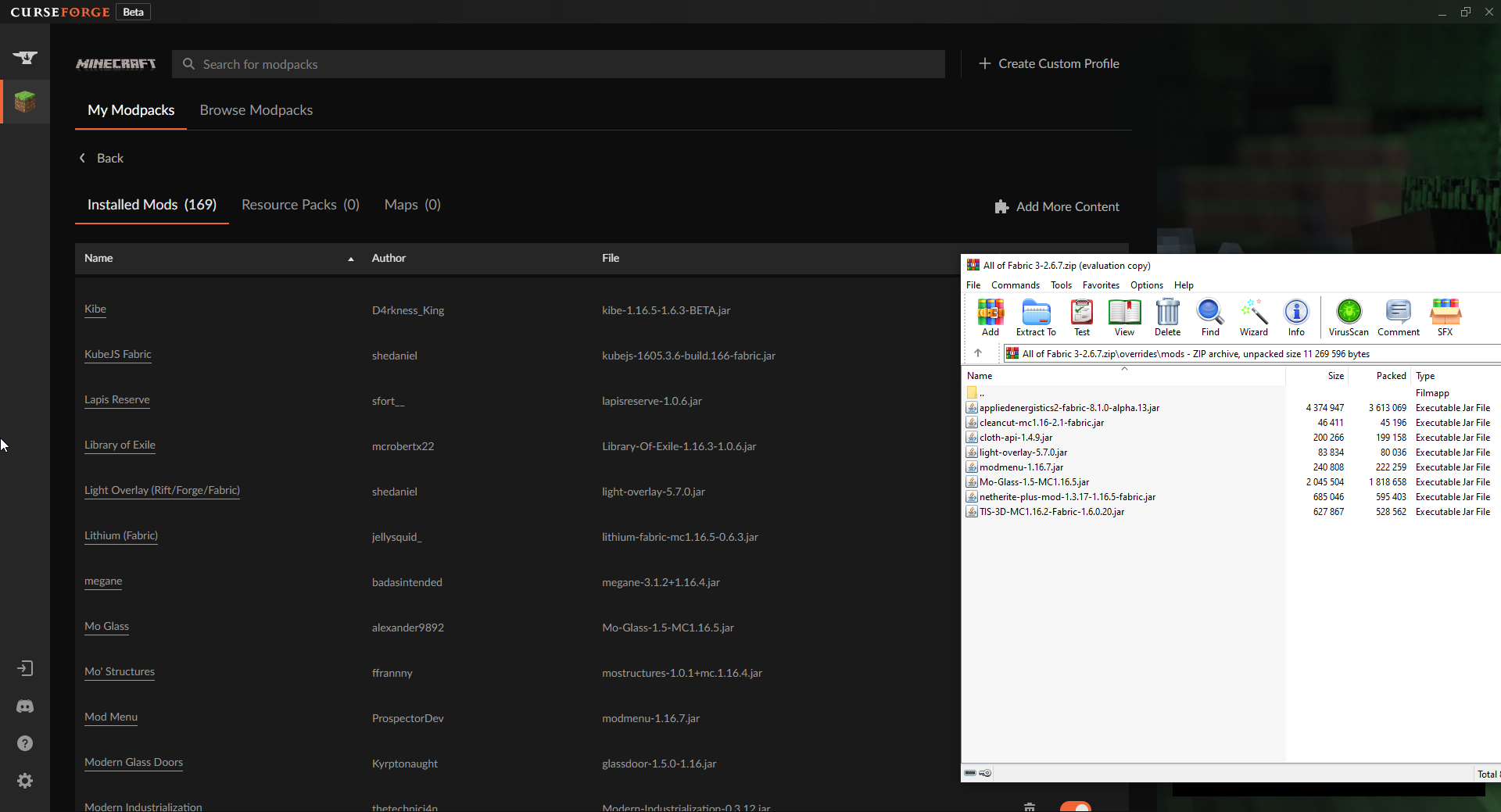This screenshot has height=812, width=1501.
Task: Click the Search for modpacks field
Action: coord(558,64)
